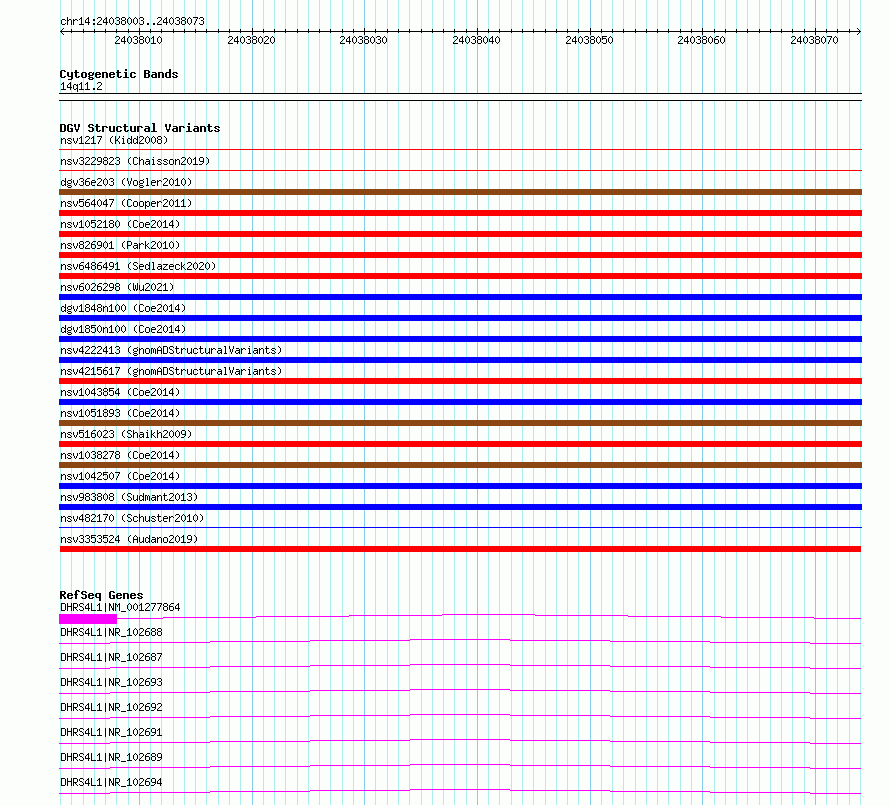Click the blue nsv1042507 variant bar
890x805 pixels.
460,486
